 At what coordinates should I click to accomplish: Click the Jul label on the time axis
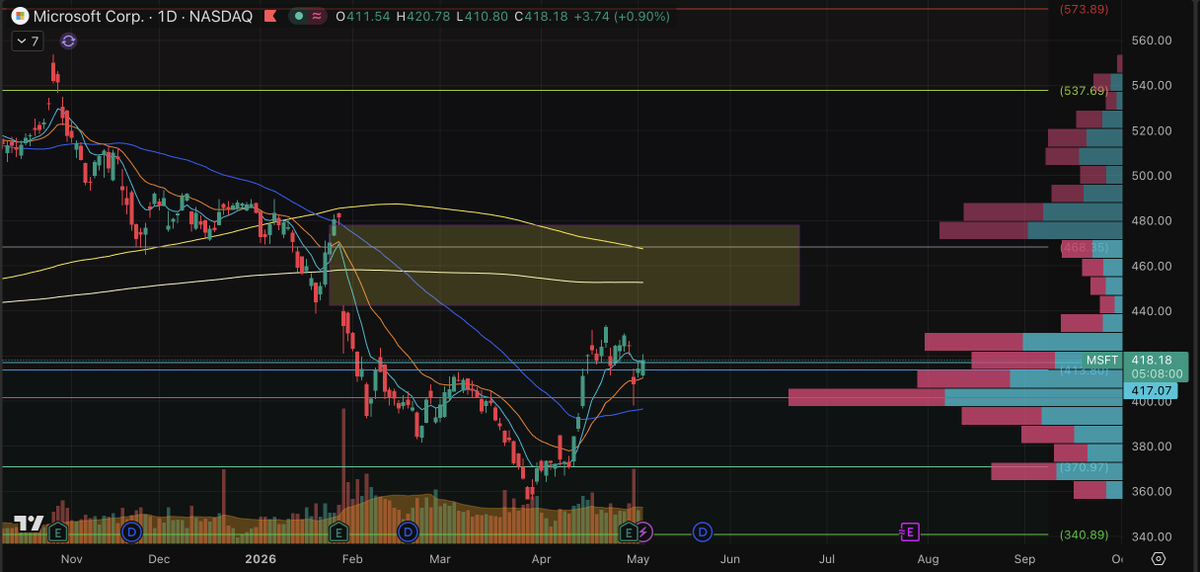tap(827, 559)
